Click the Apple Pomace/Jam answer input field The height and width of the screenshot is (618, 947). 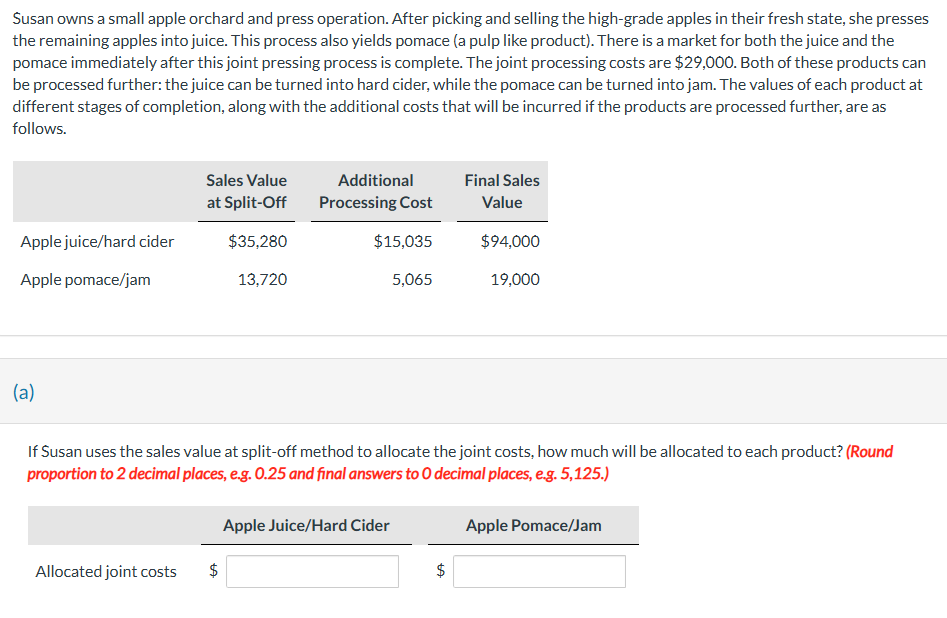tap(539, 571)
